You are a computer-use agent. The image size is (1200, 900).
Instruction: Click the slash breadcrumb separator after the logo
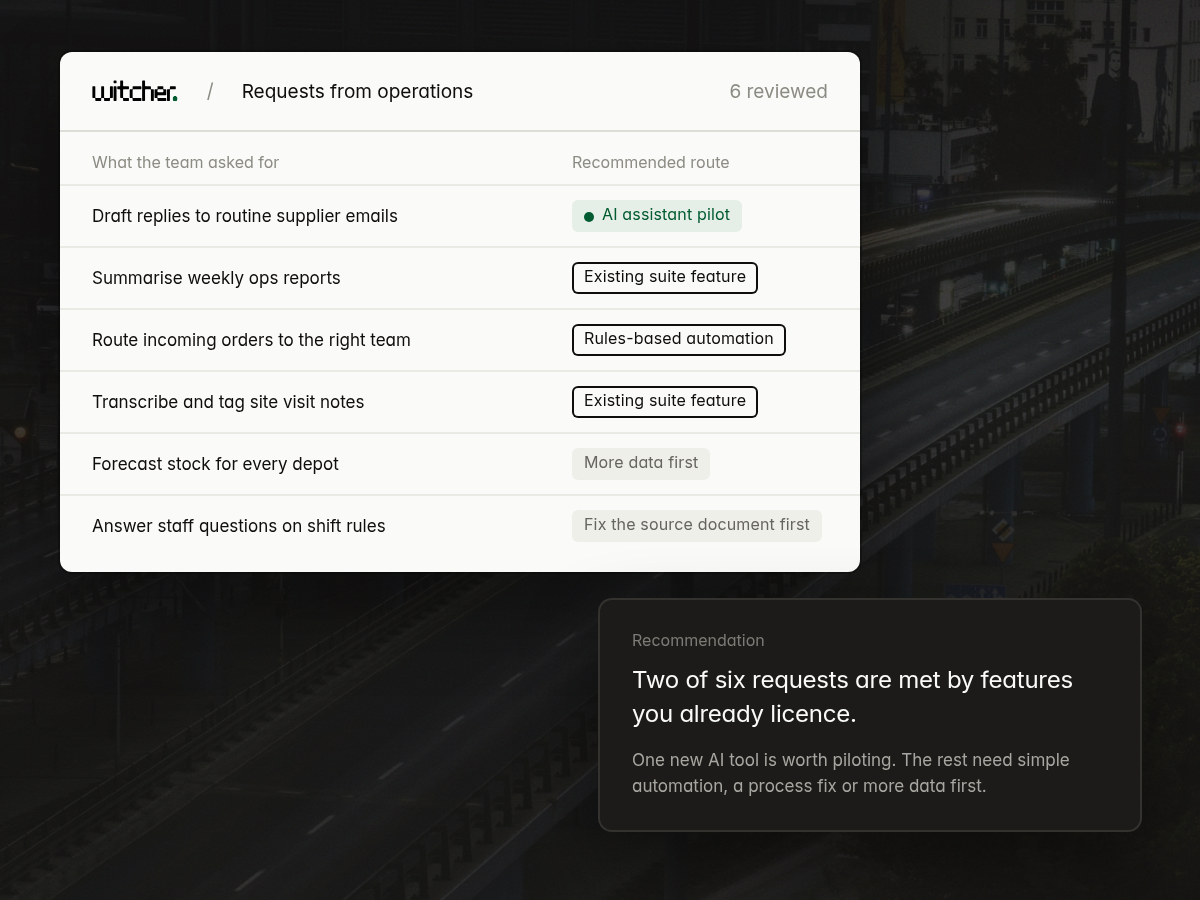[x=210, y=92]
